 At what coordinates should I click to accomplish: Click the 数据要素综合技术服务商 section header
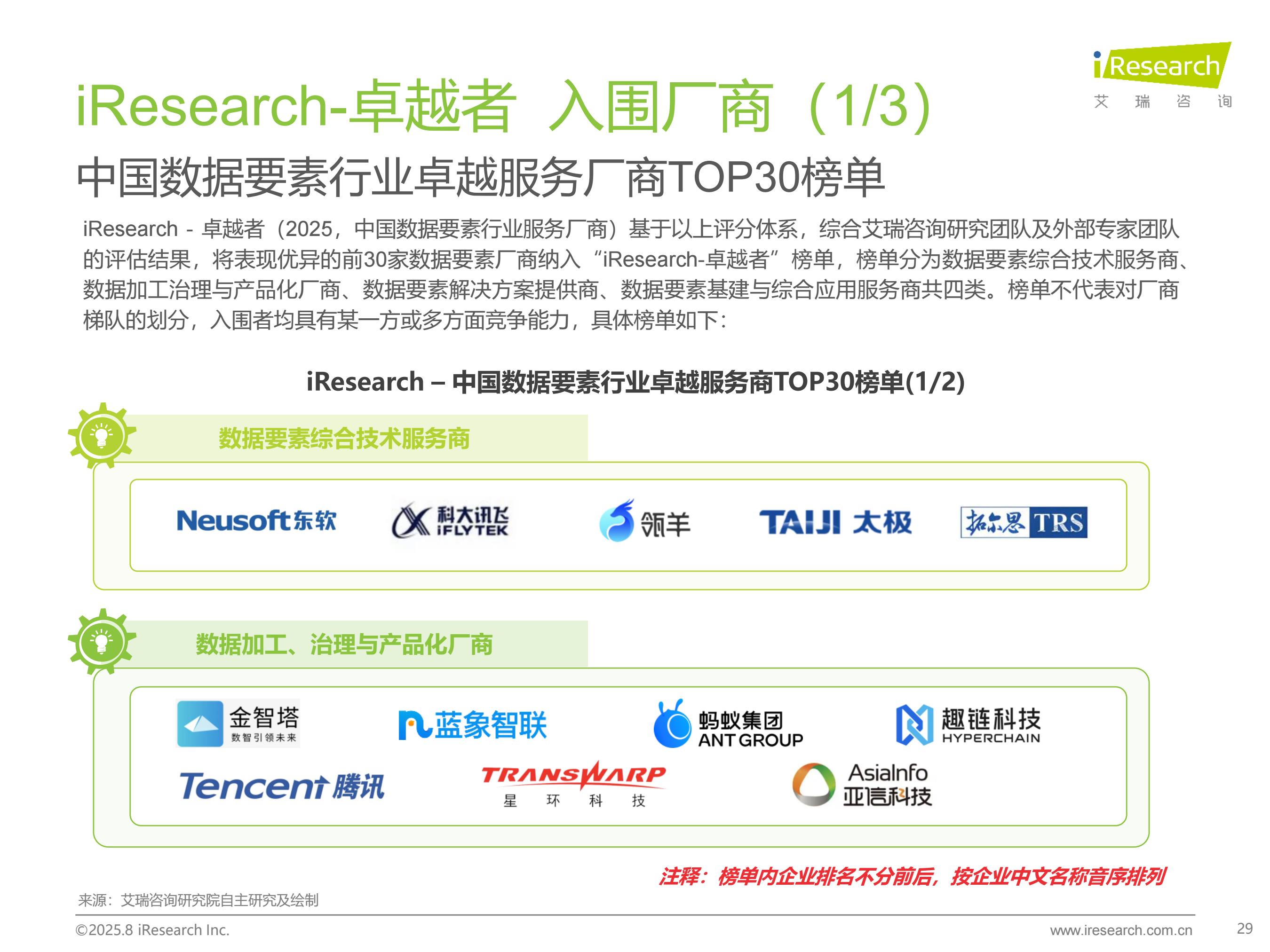coord(344,439)
